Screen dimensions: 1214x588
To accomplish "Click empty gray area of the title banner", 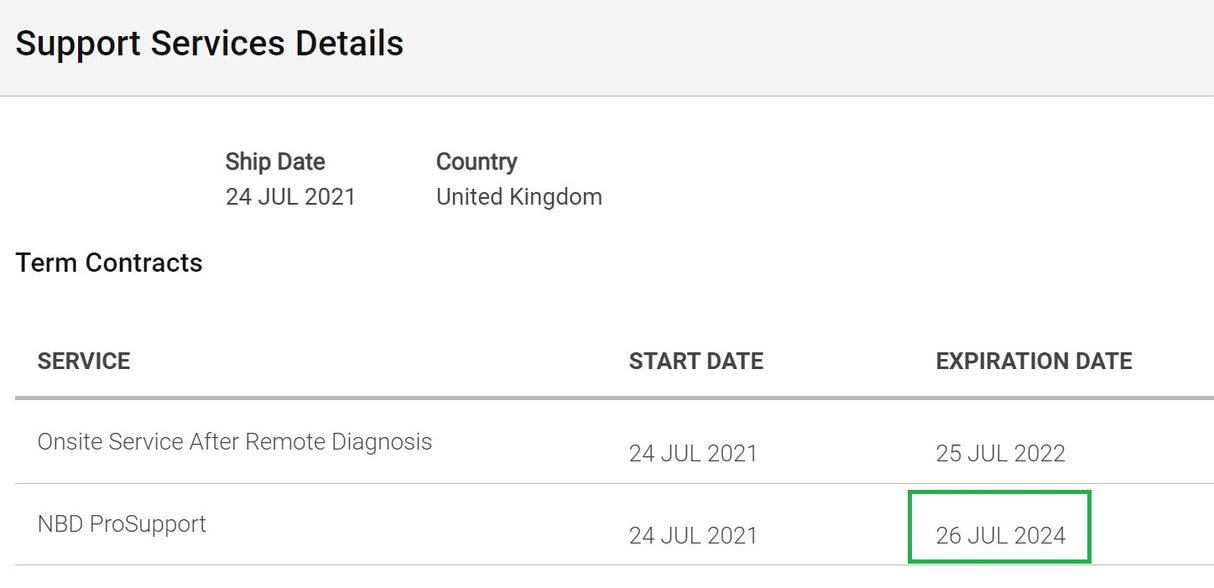I will coord(800,45).
